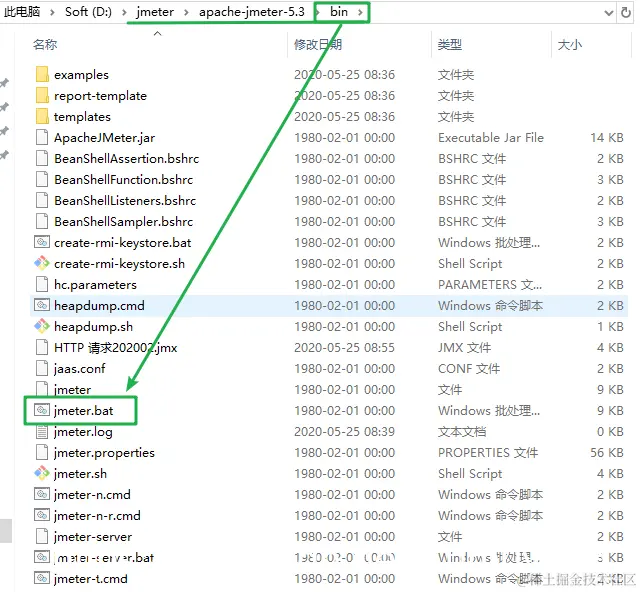The height and width of the screenshot is (592, 641).
Task: Click the 文本文档 type cell of jmeter.log
Action: click(x=462, y=432)
